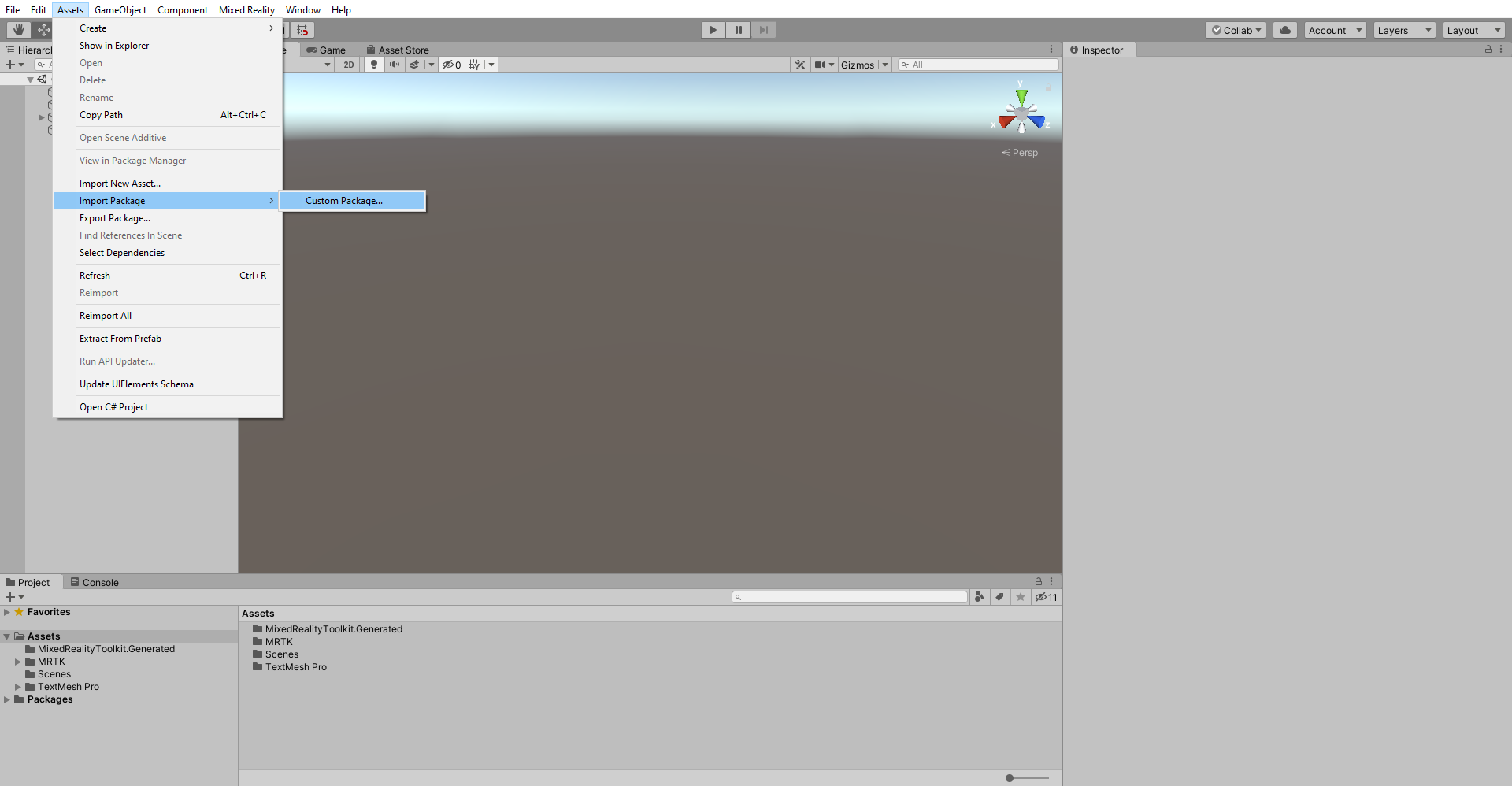Open scene camera settings icon

point(820,65)
